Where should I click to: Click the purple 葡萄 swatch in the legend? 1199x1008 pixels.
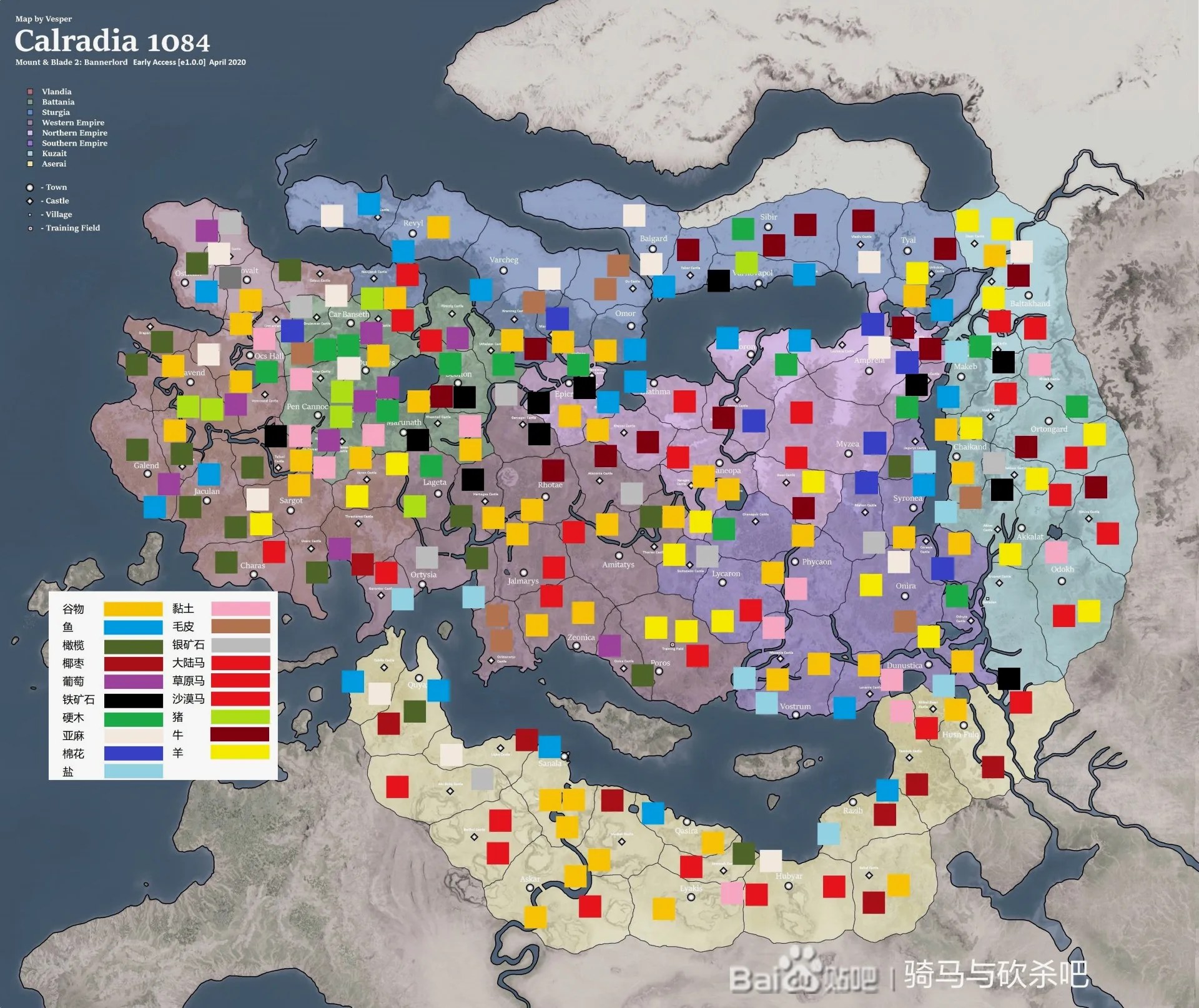(x=133, y=681)
